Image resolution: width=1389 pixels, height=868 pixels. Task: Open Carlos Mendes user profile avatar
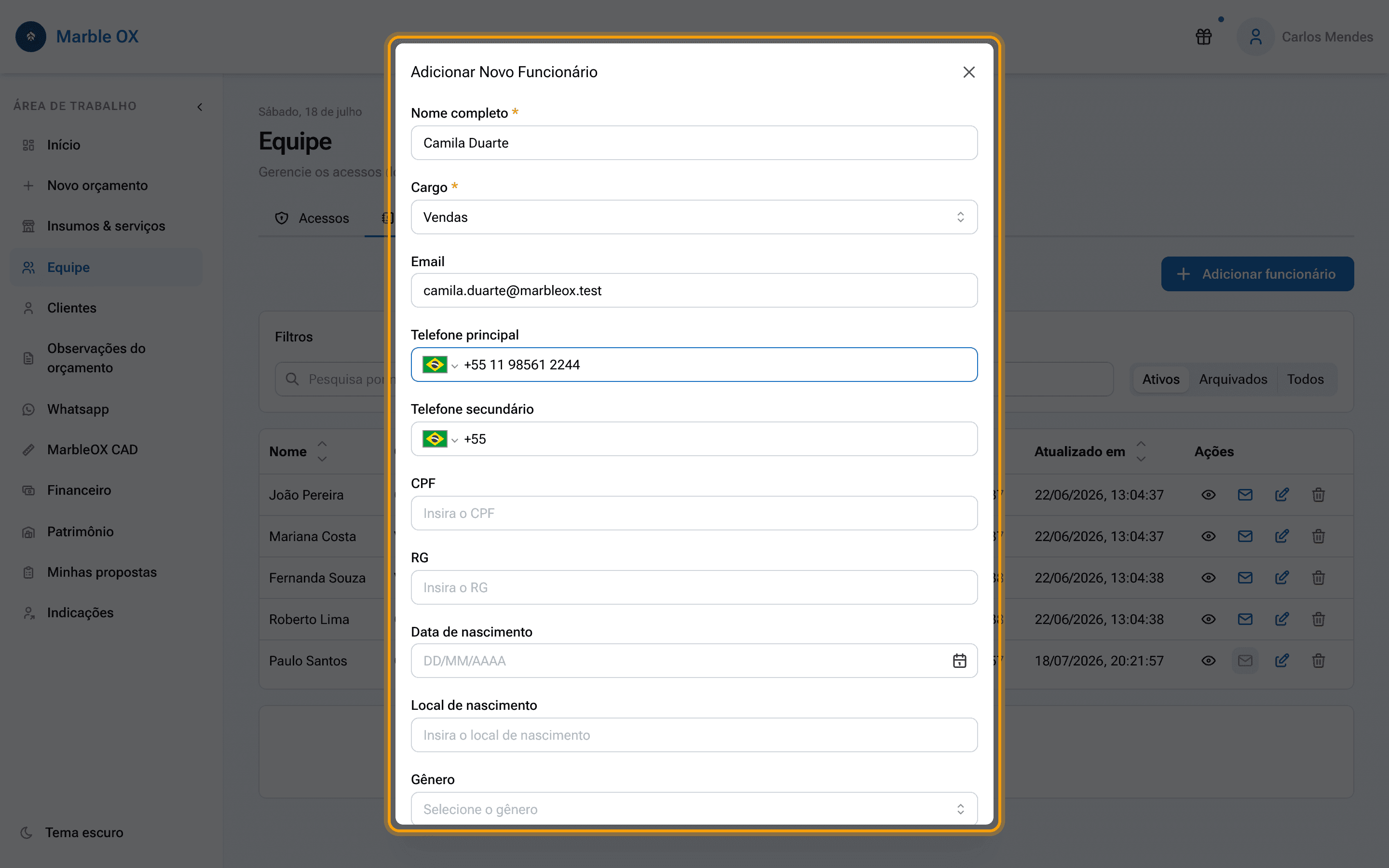[1256, 37]
